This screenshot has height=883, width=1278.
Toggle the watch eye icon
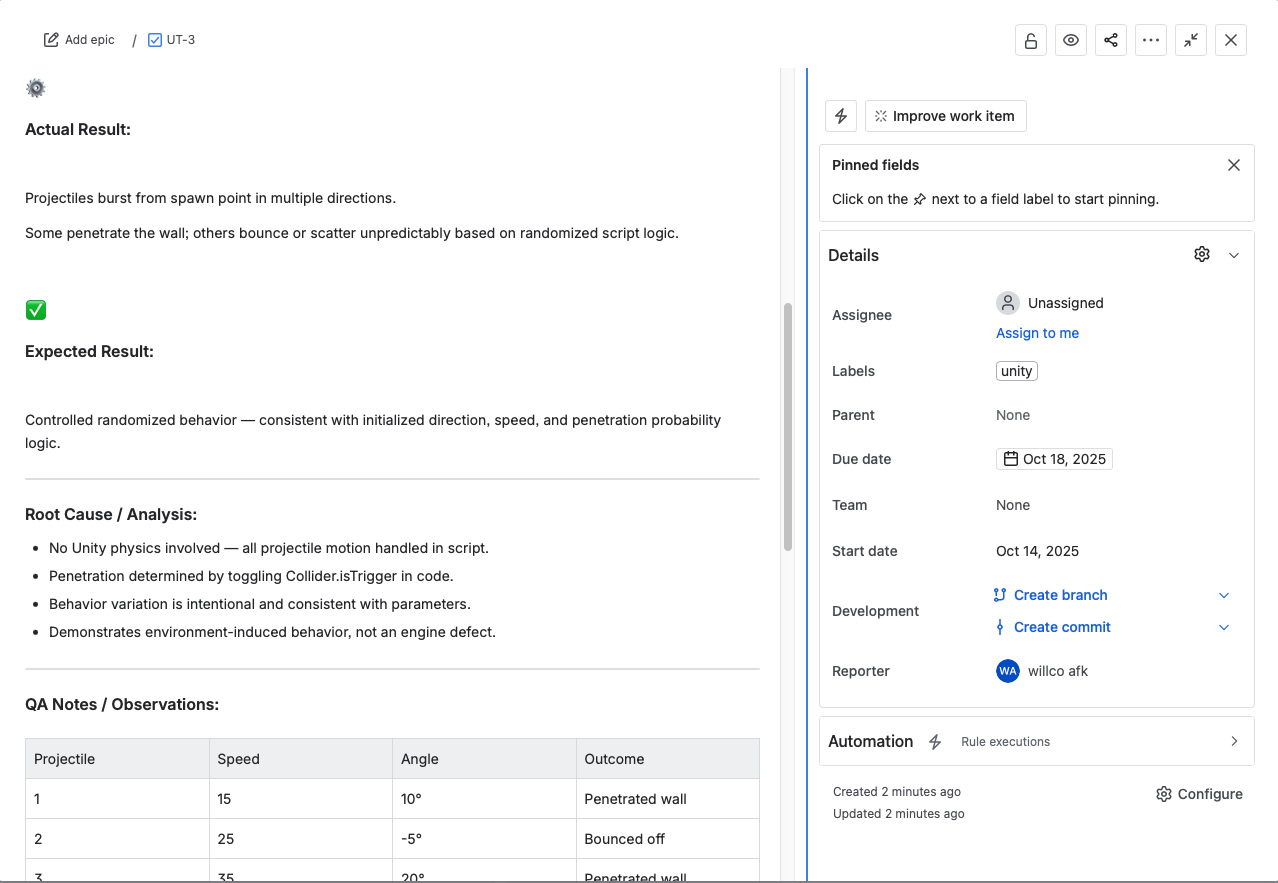pyautogui.click(x=1071, y=40)
